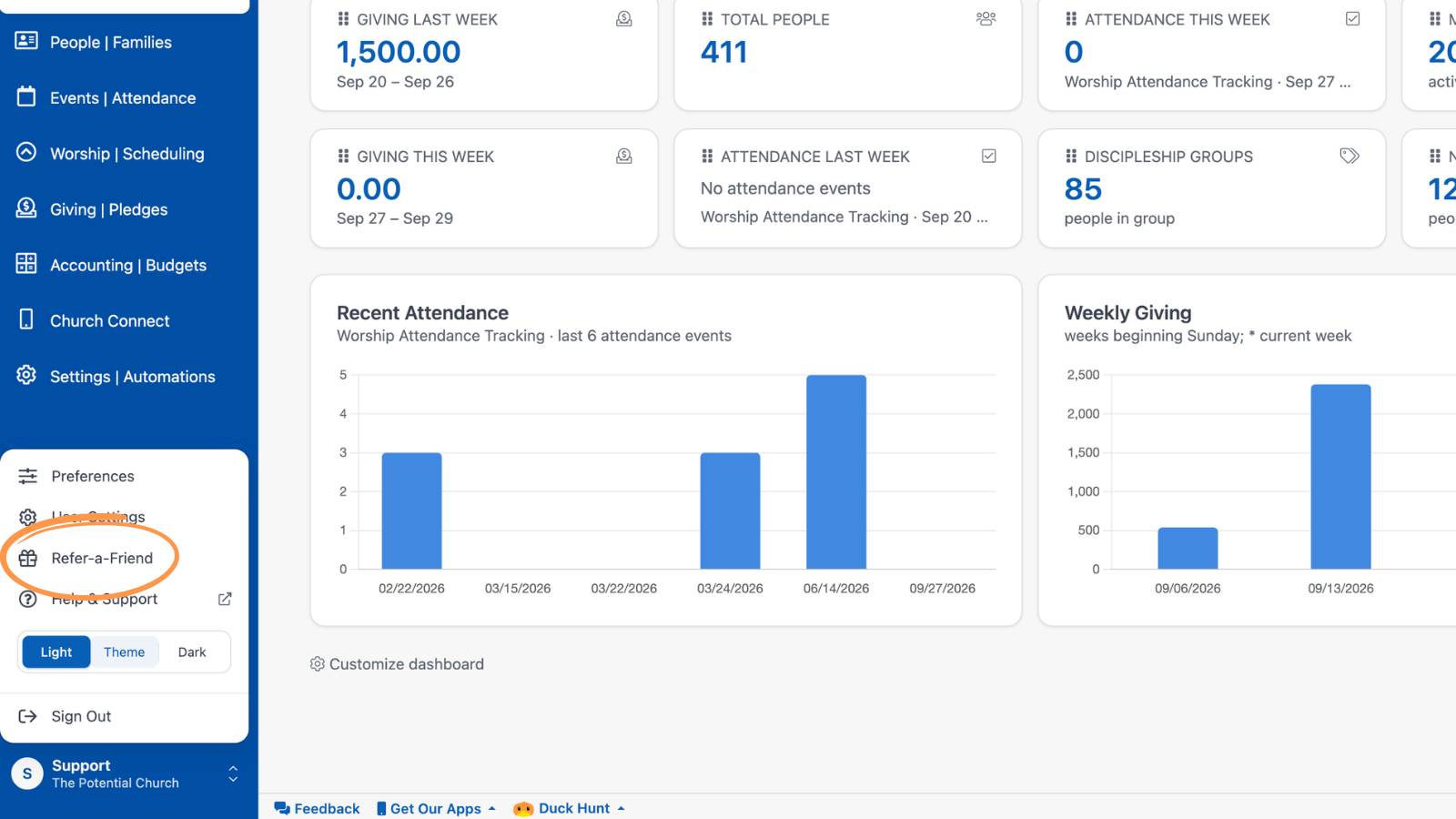The width and height of the screenshot is (1456, 819).
Task: Click the 06/14/2026 attendance bar
Action: 836,472
